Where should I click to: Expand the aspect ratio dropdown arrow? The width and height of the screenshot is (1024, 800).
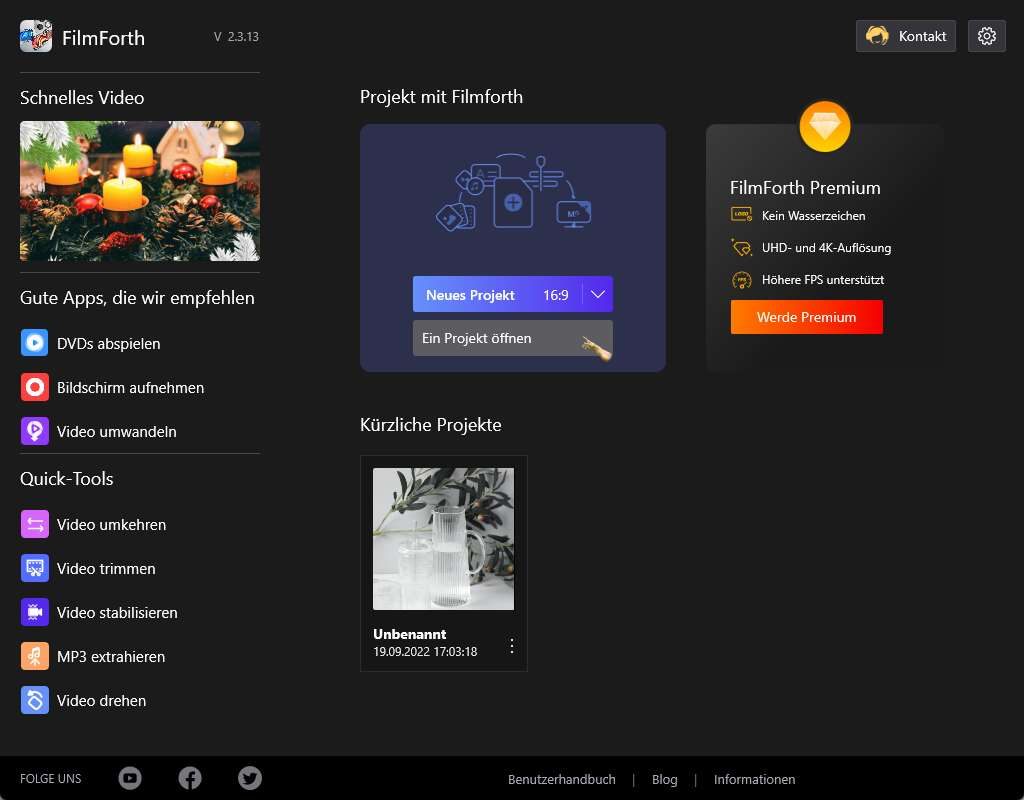click(x=598, y=295)
